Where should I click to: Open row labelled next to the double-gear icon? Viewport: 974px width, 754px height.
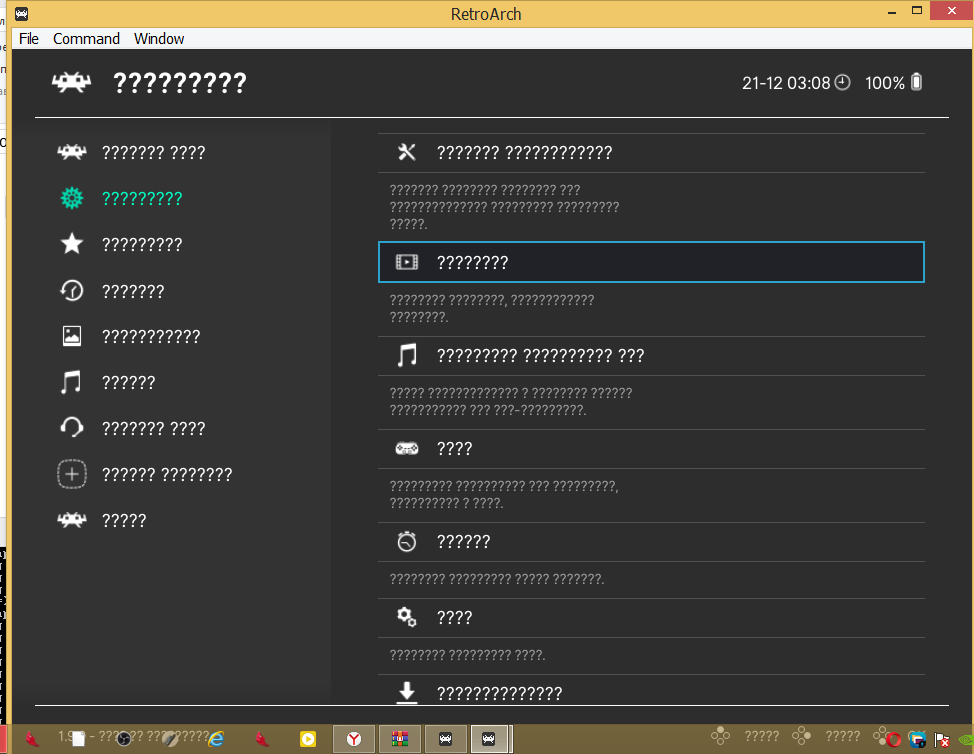651,617
